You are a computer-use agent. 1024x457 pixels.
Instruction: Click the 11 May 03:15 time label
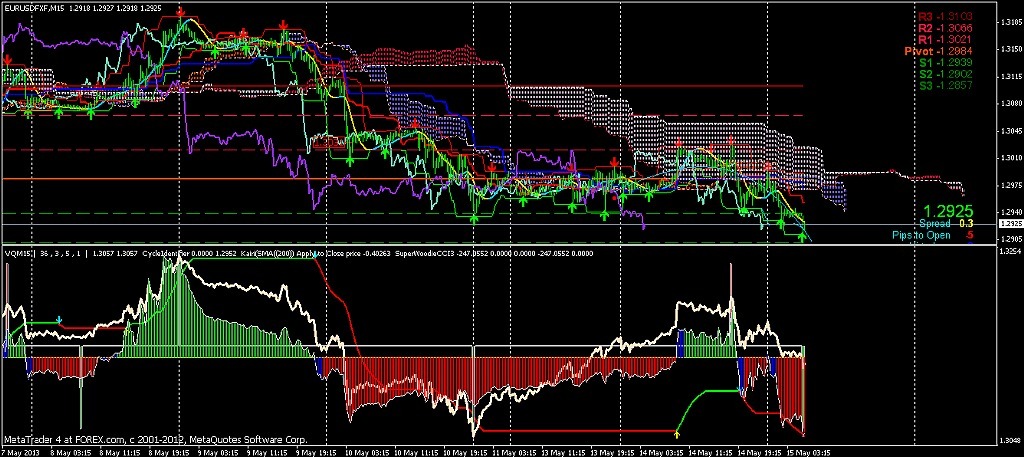click(x=514, y=452)
